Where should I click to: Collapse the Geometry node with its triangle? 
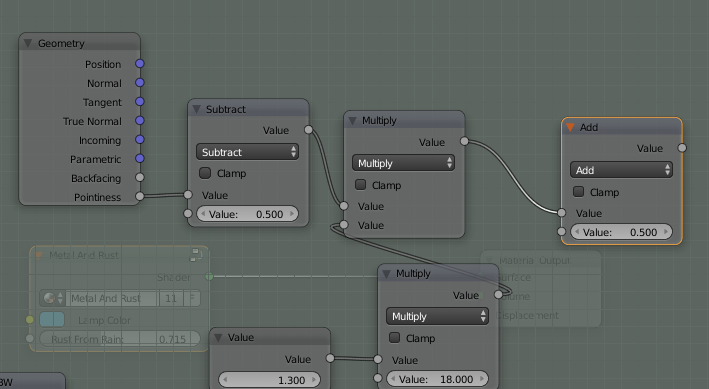(x=28, y=43)
